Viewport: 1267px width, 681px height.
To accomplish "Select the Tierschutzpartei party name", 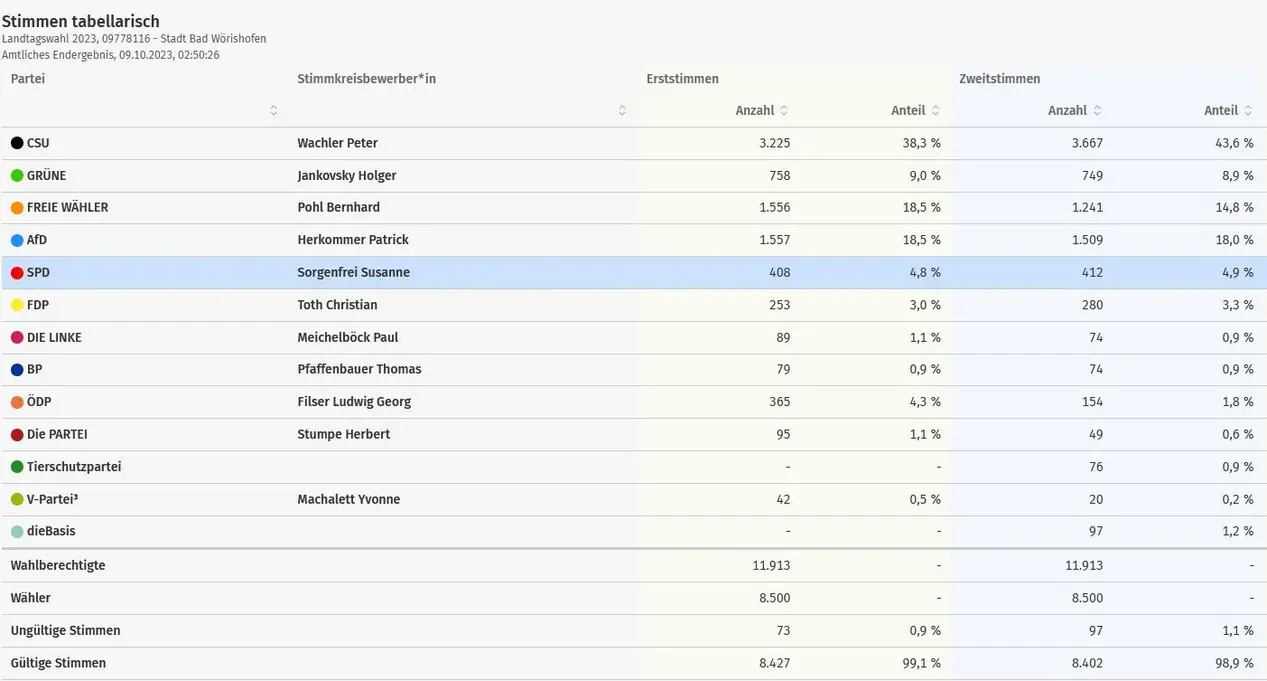I will [74, 467].
